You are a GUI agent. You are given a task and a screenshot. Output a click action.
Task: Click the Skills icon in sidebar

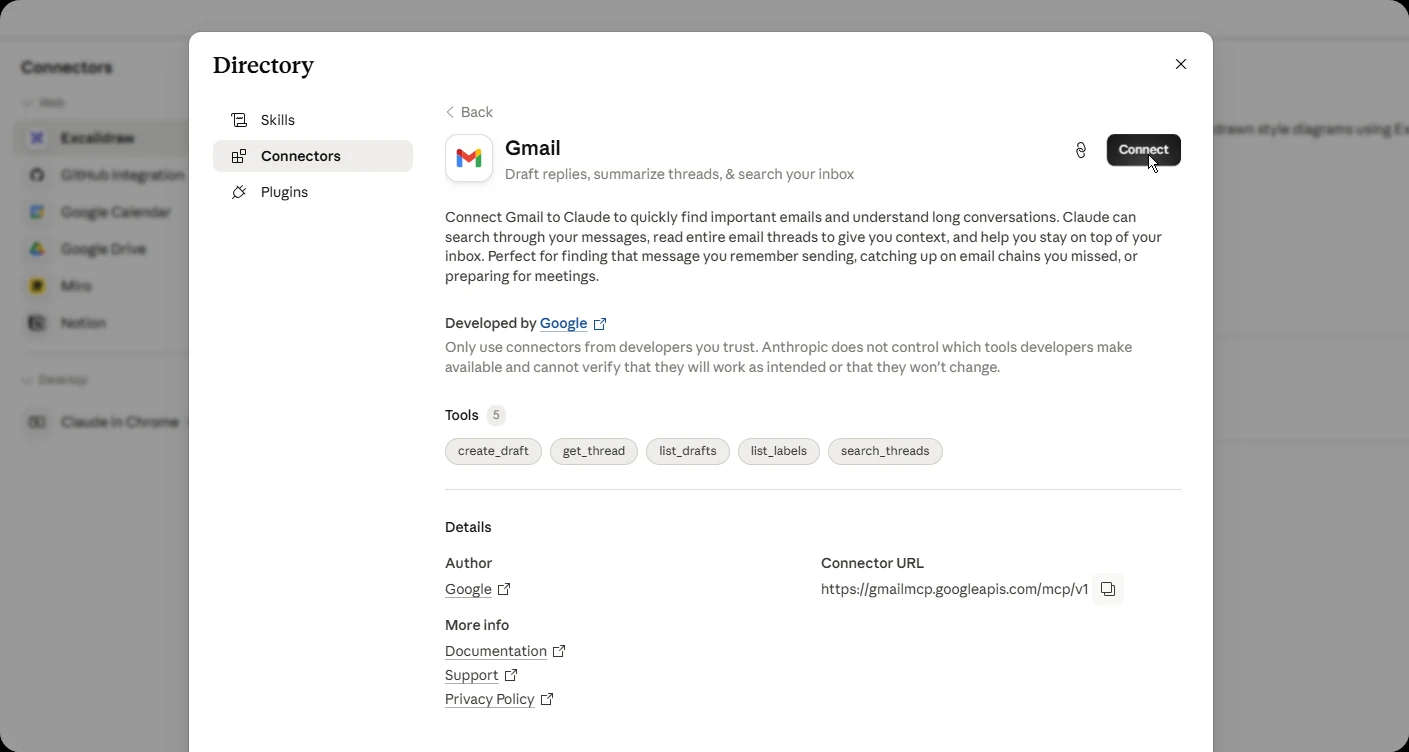[x=239, y=120]
